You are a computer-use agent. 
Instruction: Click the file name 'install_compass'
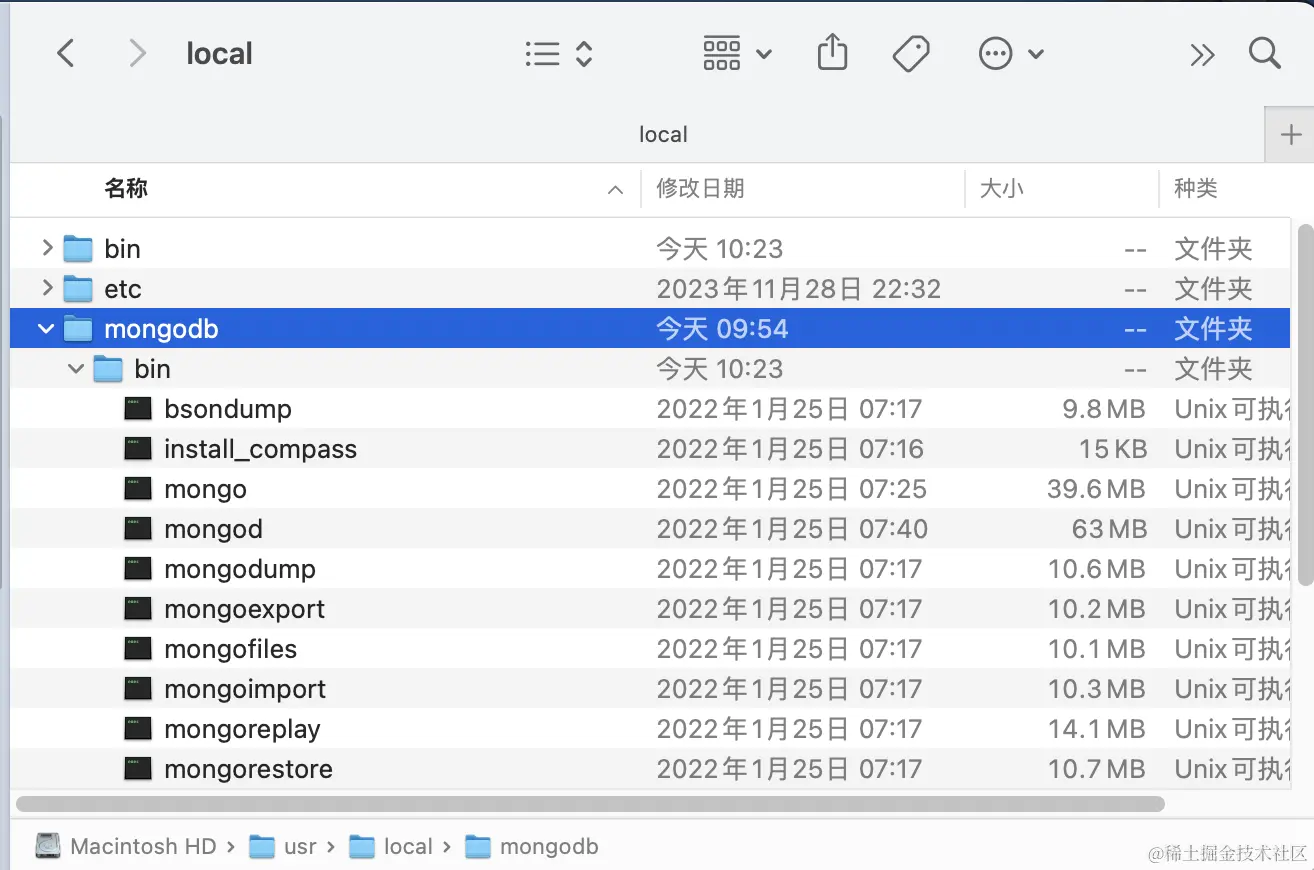(x=260, y=449)
